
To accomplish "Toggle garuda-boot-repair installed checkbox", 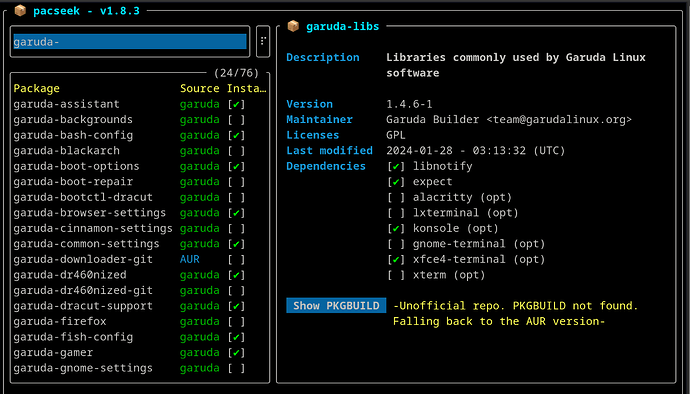I will click(x=236, y=182).
